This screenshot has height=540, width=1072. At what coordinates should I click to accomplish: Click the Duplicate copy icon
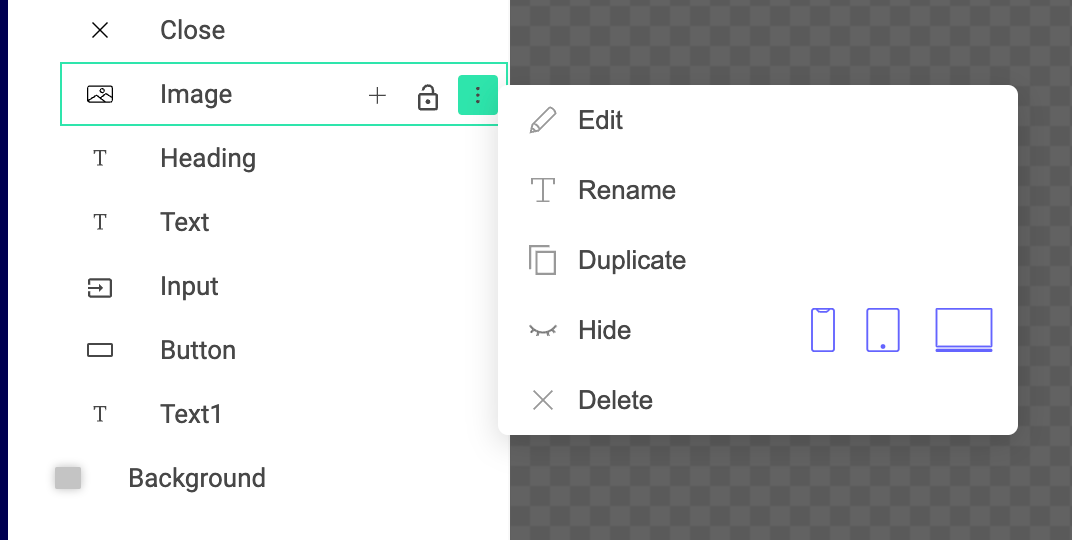point(543,260)
